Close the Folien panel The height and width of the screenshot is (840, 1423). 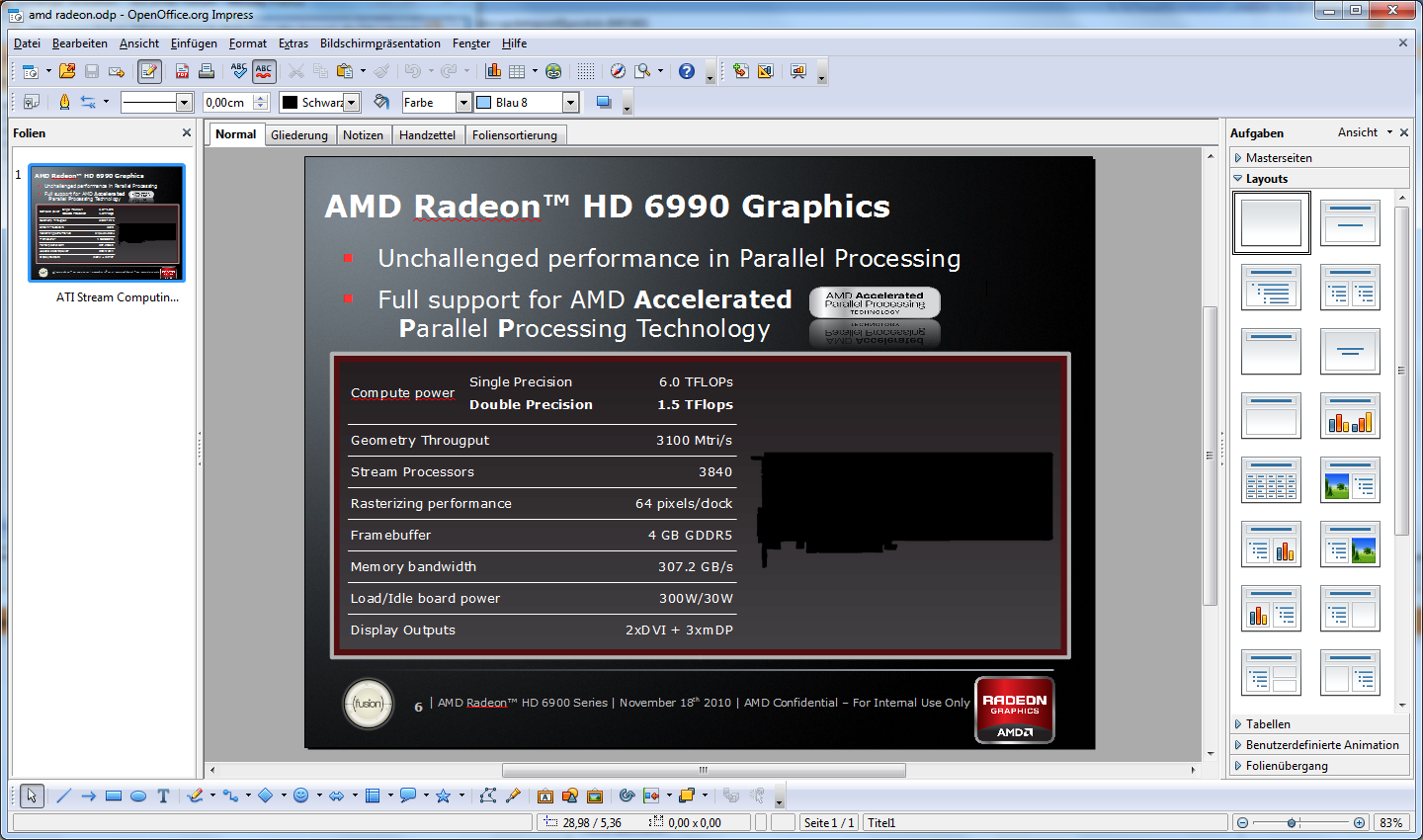pyautogui.click(x=187, y=132)
